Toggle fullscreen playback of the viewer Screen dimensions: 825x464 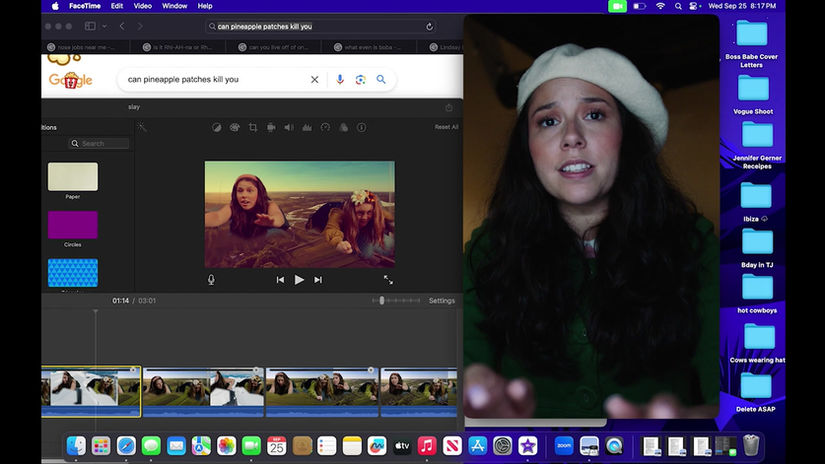(388, 280)
